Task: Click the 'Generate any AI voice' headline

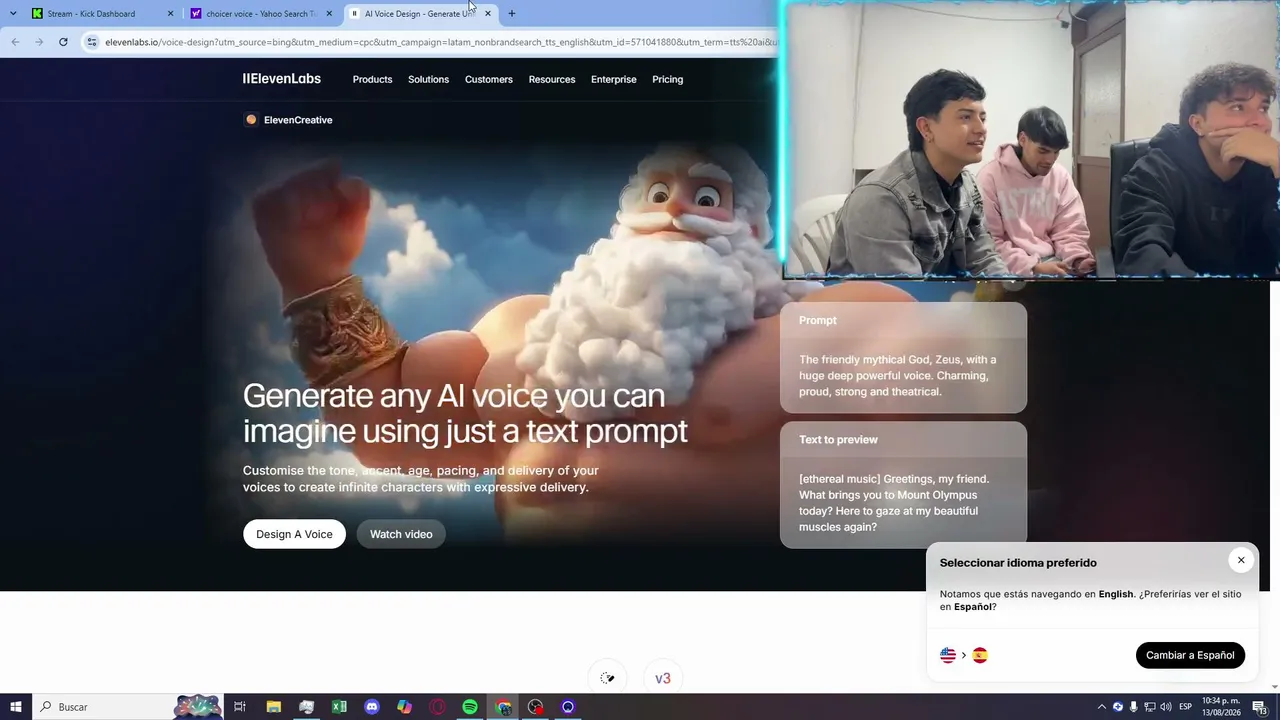Action: click(x=465, y=413)
